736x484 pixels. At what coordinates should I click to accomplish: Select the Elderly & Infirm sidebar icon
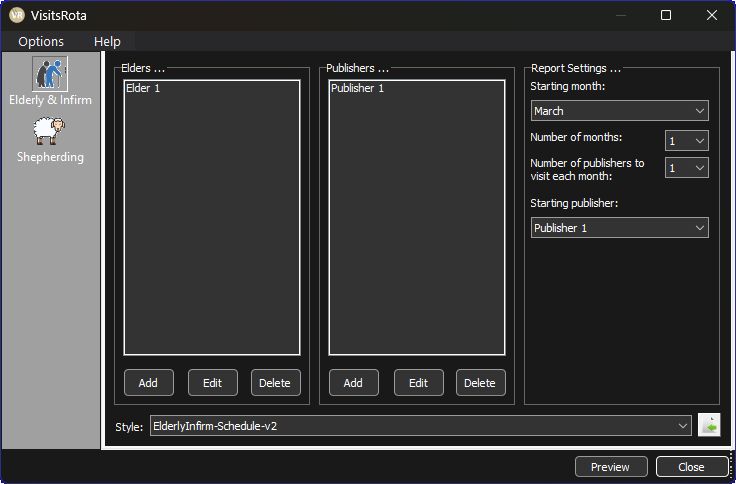pyautogui.click(x=50, y=74)
